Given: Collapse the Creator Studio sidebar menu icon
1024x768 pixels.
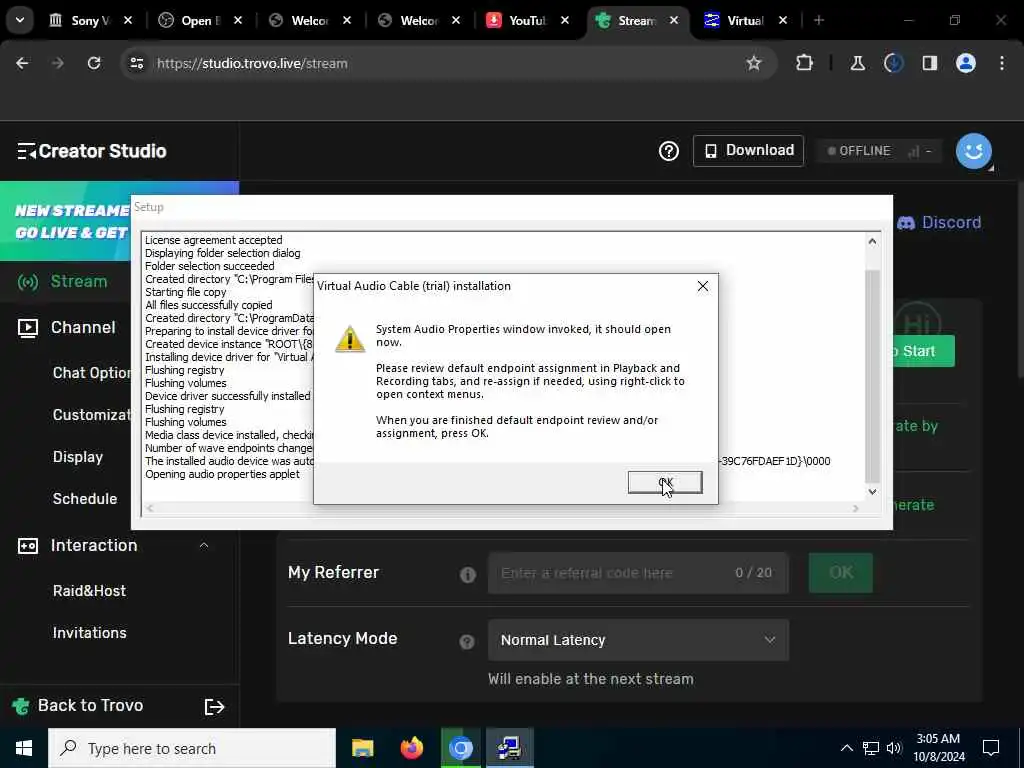Looking at the screenshot, I should pos(26,152).
